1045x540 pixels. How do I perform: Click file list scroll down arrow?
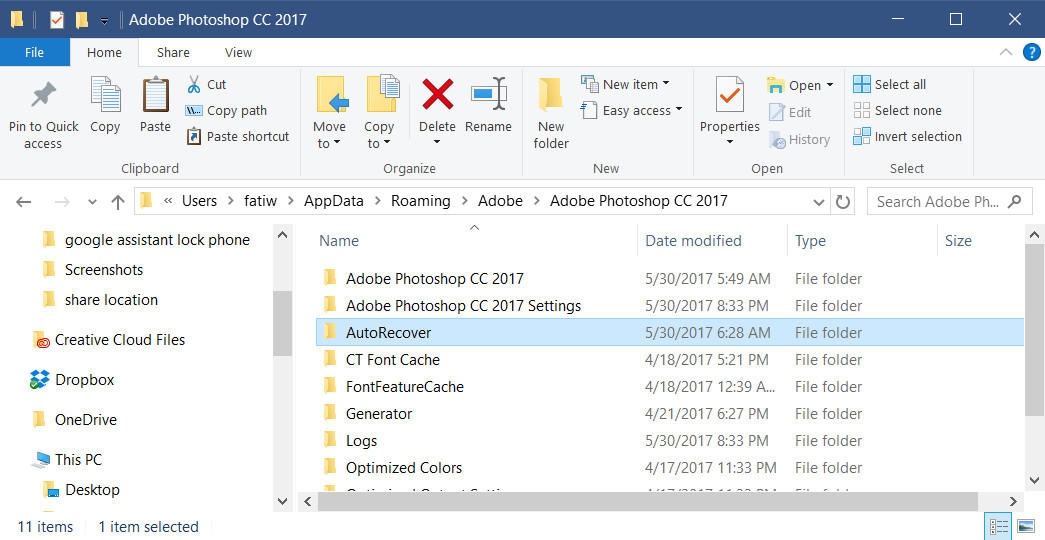pyautogui.click(x=1034, y=480)
